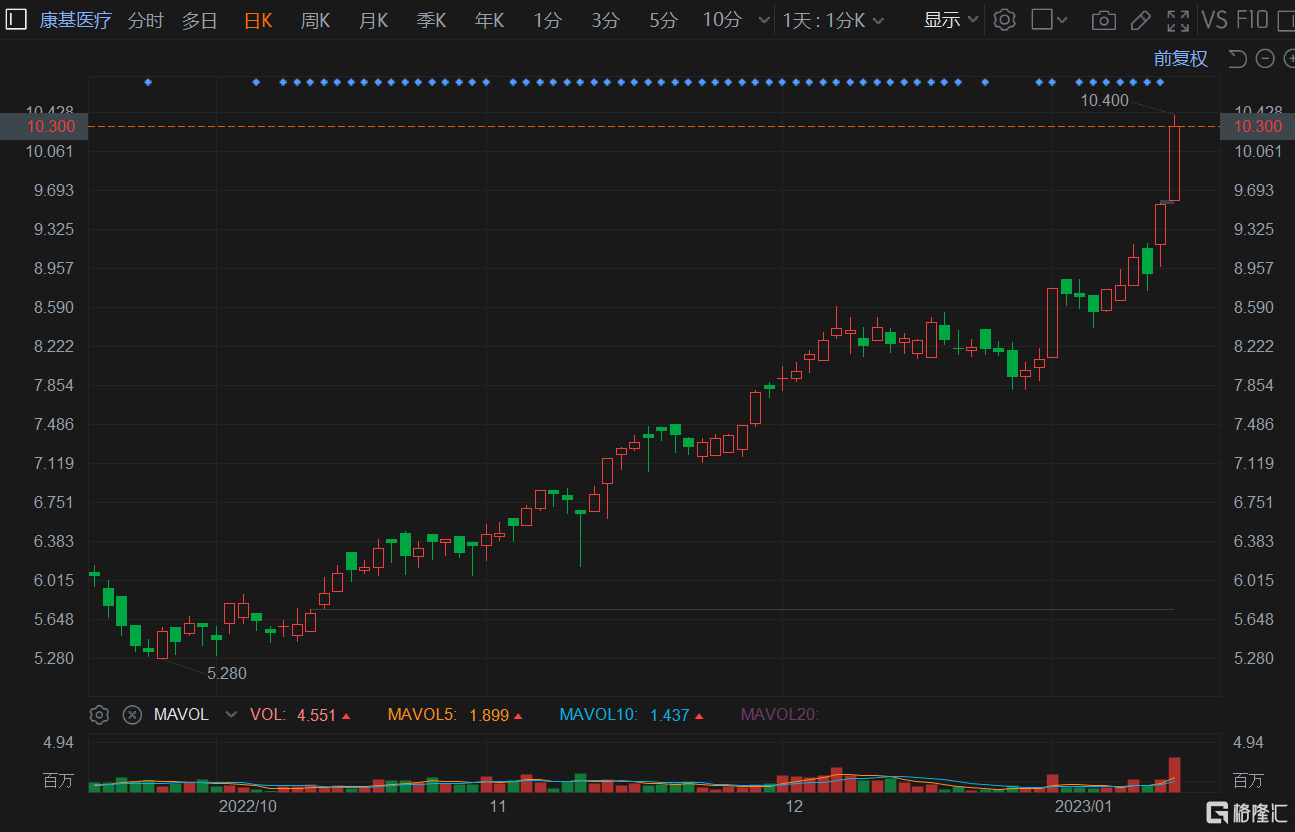Click the 康基医疗 stock name

click(x=76, y=20)
